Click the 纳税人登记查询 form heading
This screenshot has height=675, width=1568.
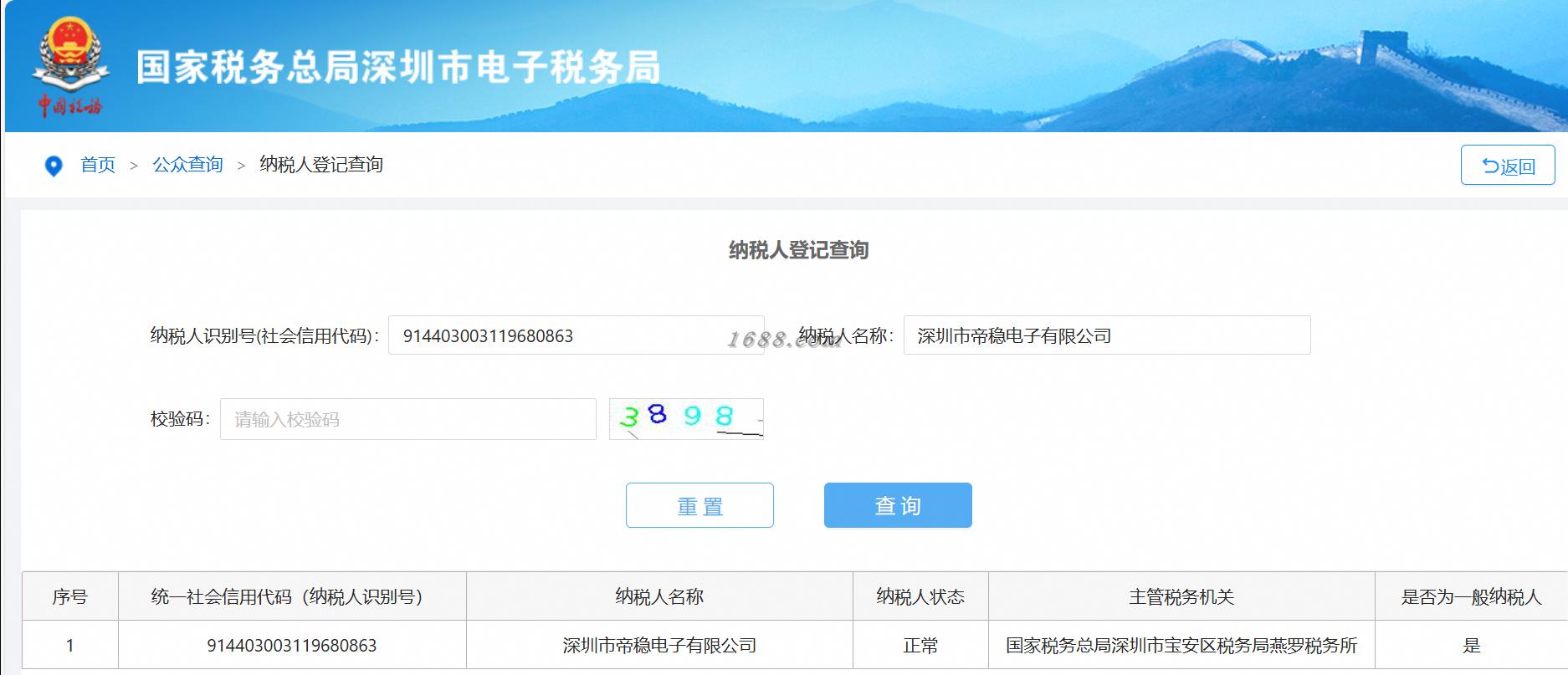pos(798,250)
